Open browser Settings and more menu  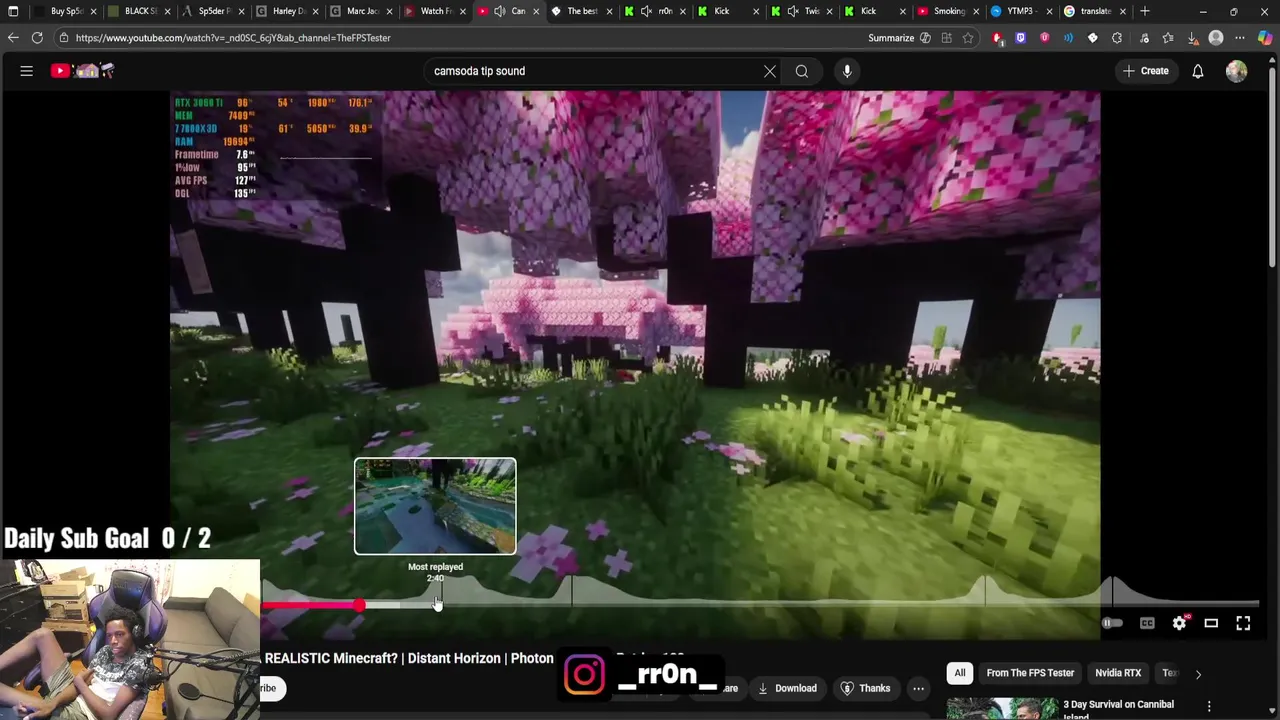tap(1240, 38)
